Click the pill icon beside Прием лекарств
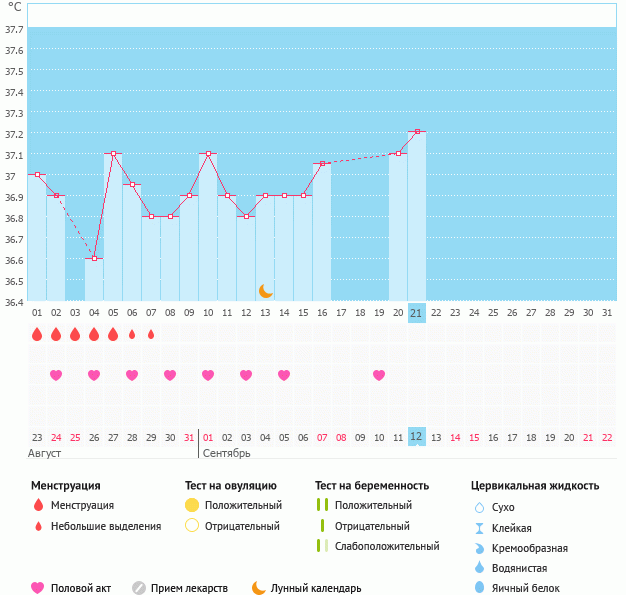 139,588
